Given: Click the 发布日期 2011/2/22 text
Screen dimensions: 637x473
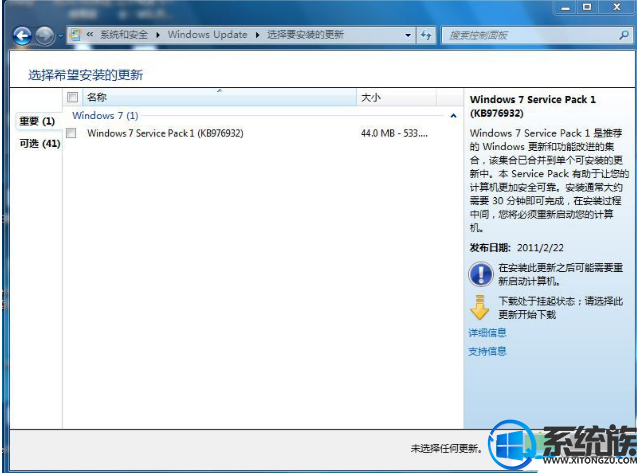Looking at the screenshot, I should point(516,247).
